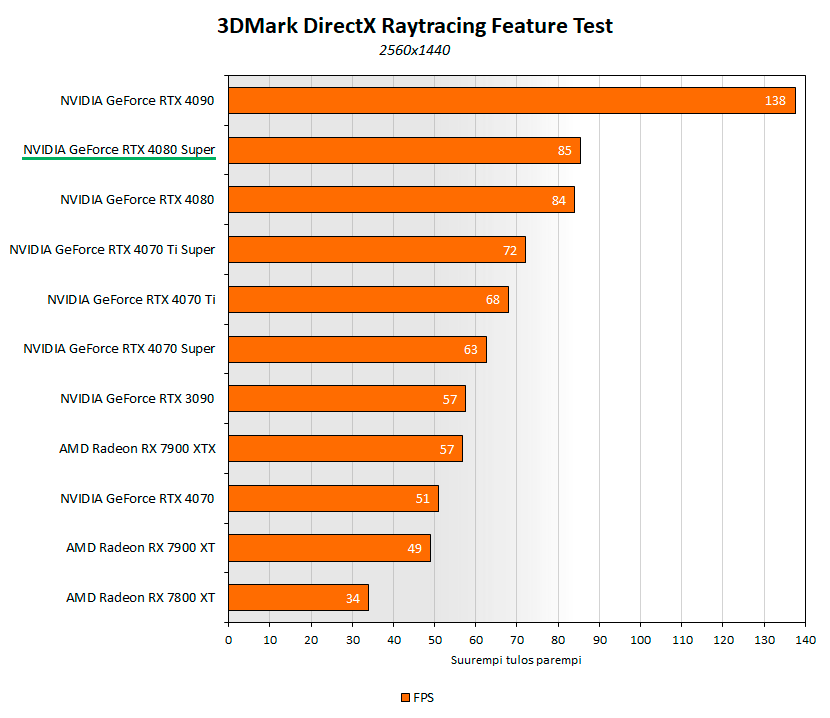The width and height of the screenshot is (830, 718).
Task: Click the 84 value on the bar
Action: 558,200
